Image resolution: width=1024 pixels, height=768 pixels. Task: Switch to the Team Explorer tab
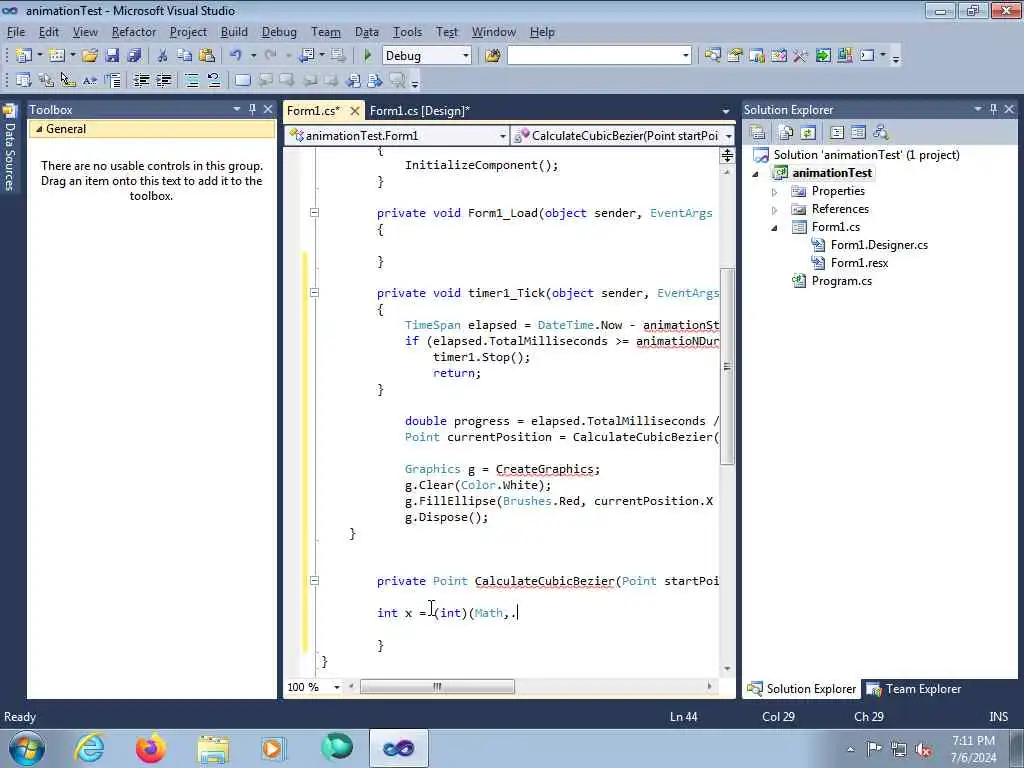pos(914,689)
